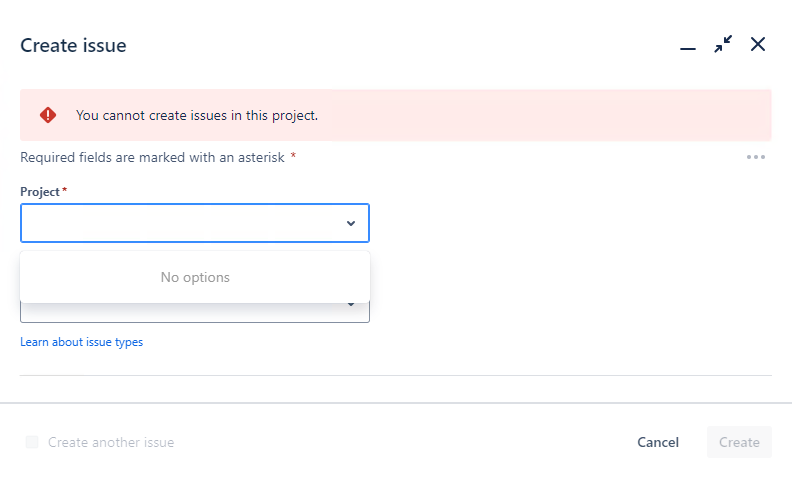The height and width of the screenshot is (481, 792).
Task: Cancel the issue creation
Action: coord(658,442)
